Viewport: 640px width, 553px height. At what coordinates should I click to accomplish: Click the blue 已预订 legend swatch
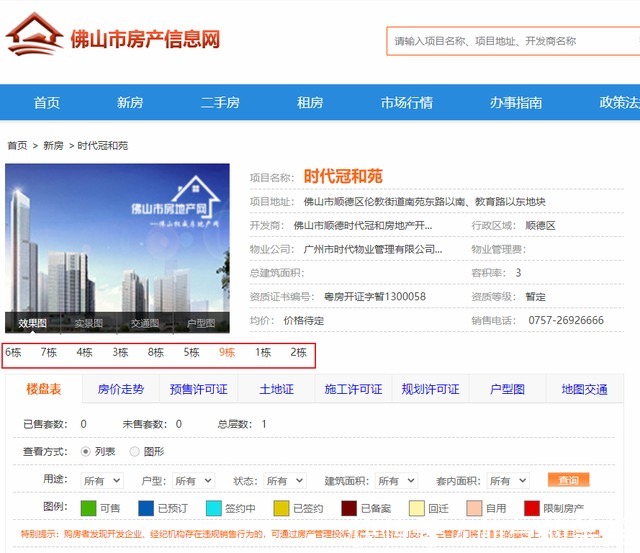146,509
